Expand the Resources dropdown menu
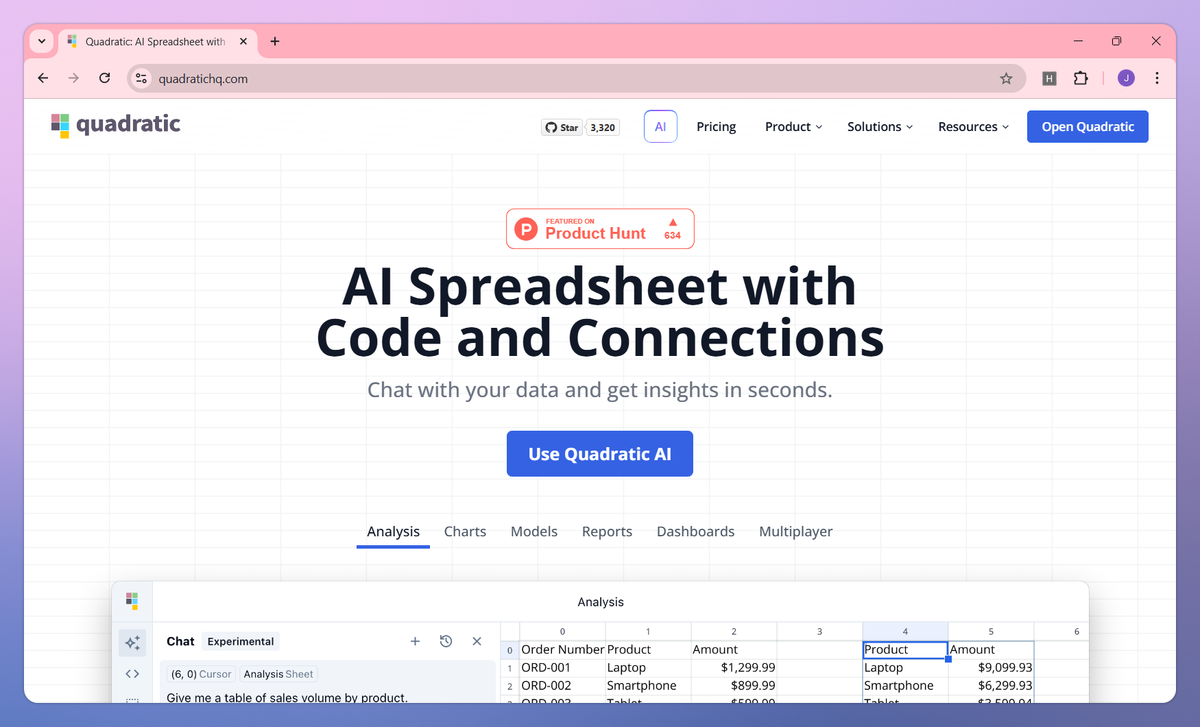The image size is (1200, 727). [973, 127]
